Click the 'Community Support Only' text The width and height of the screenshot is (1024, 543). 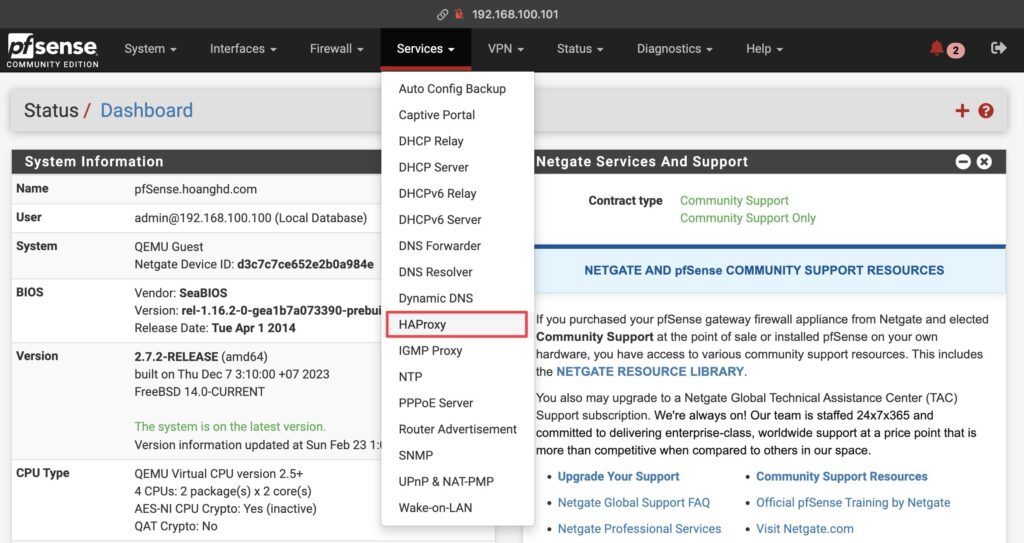click(x=748, y=218)
